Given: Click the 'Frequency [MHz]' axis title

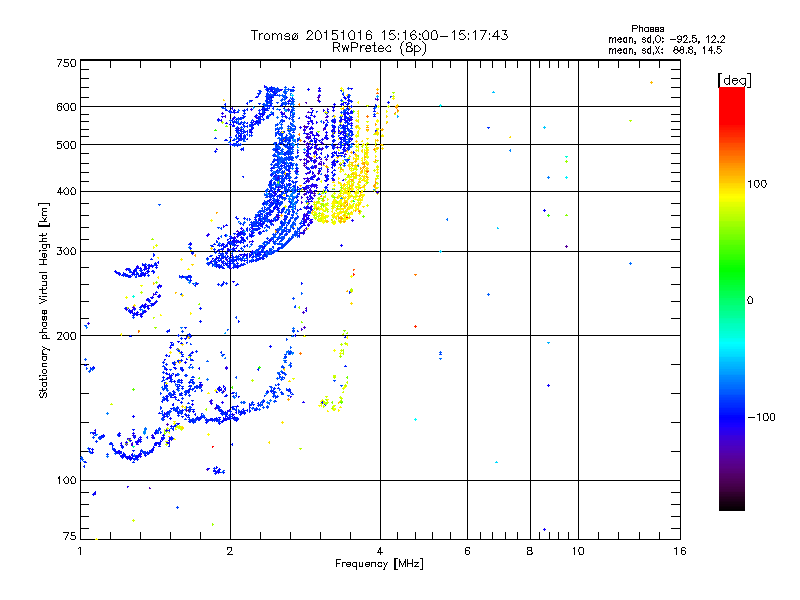Looking at the screenshot, I should 379,564.
